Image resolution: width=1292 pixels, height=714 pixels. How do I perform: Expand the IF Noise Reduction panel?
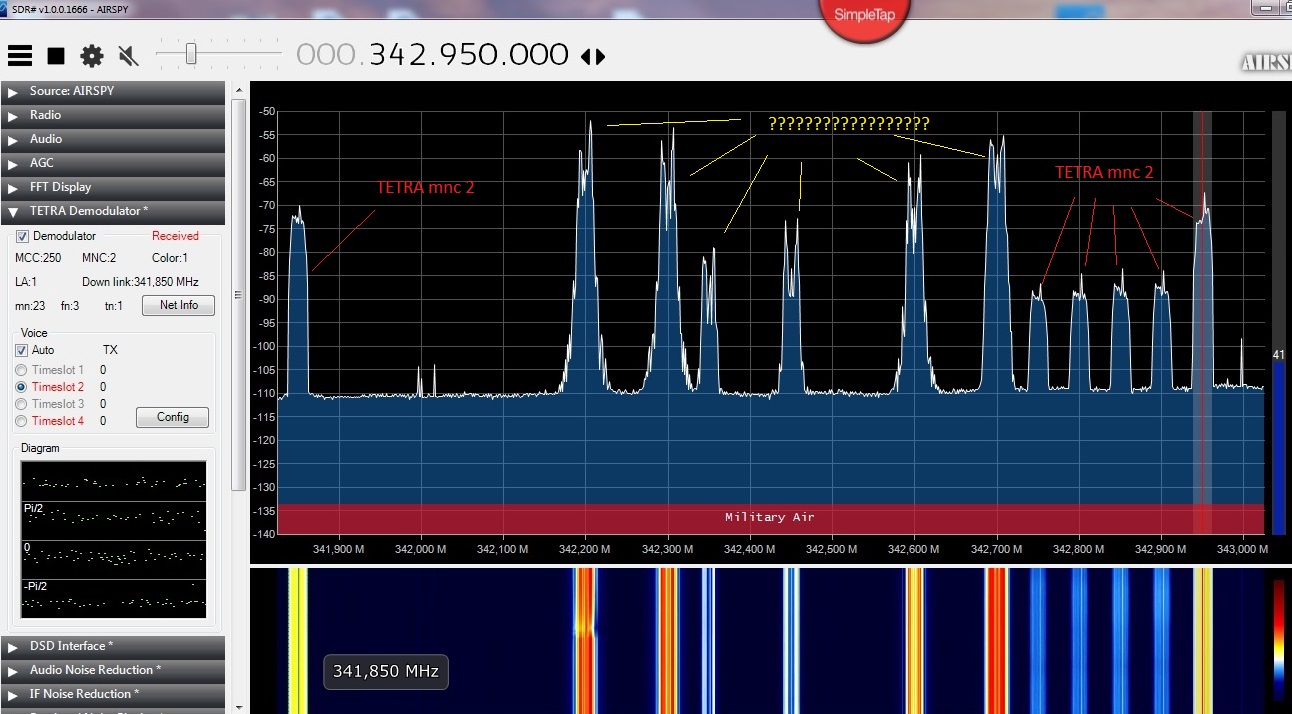pos(113,694)
